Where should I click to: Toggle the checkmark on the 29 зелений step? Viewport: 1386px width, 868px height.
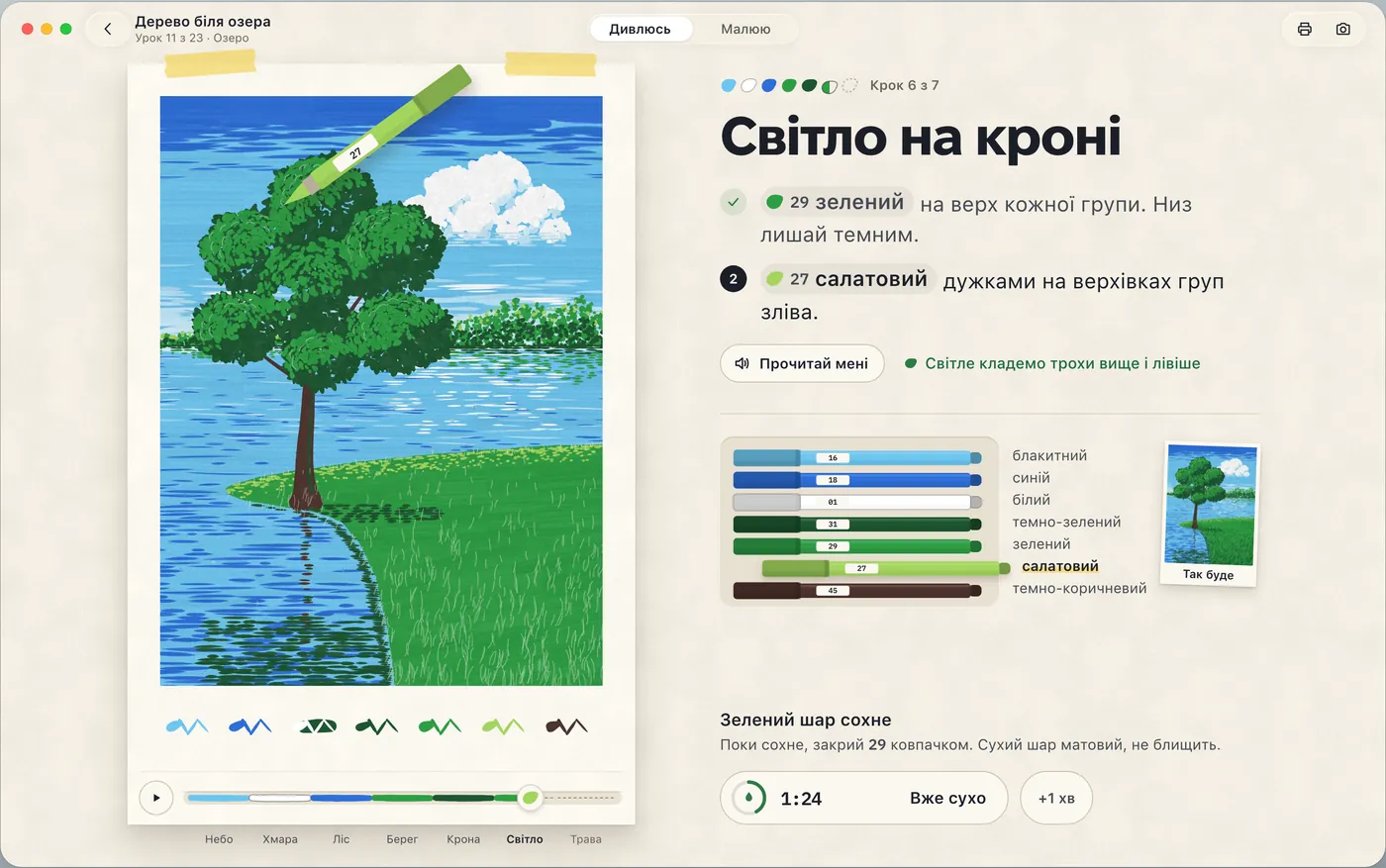733,202
